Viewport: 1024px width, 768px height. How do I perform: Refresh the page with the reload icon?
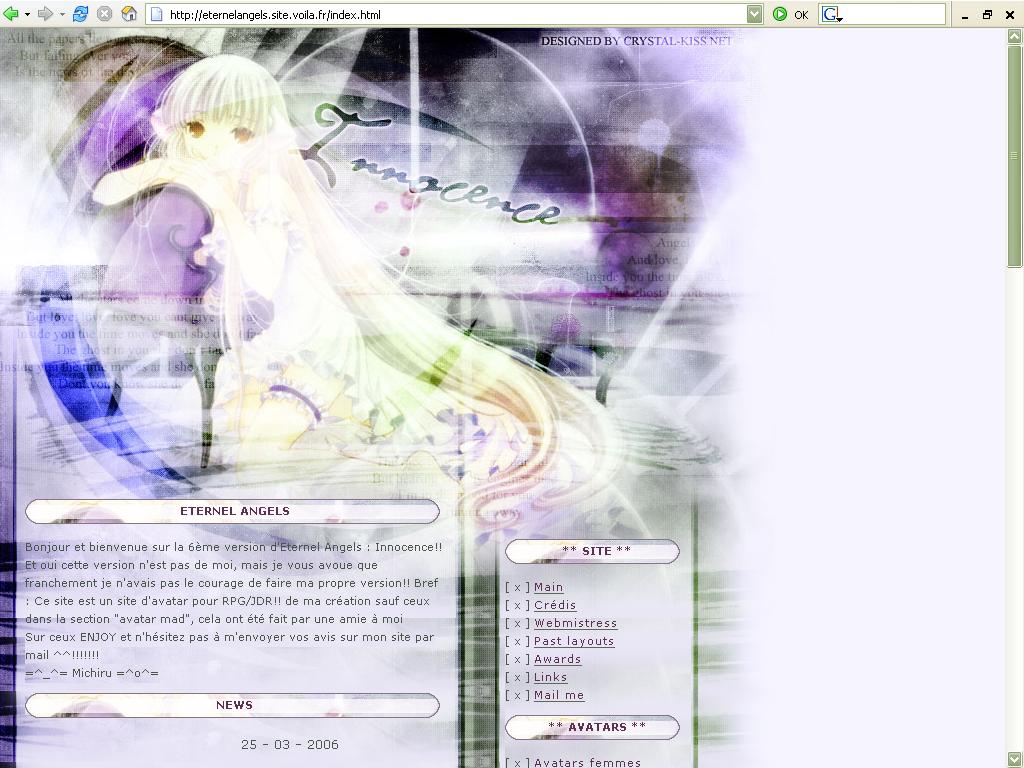[x=80, y=14]
